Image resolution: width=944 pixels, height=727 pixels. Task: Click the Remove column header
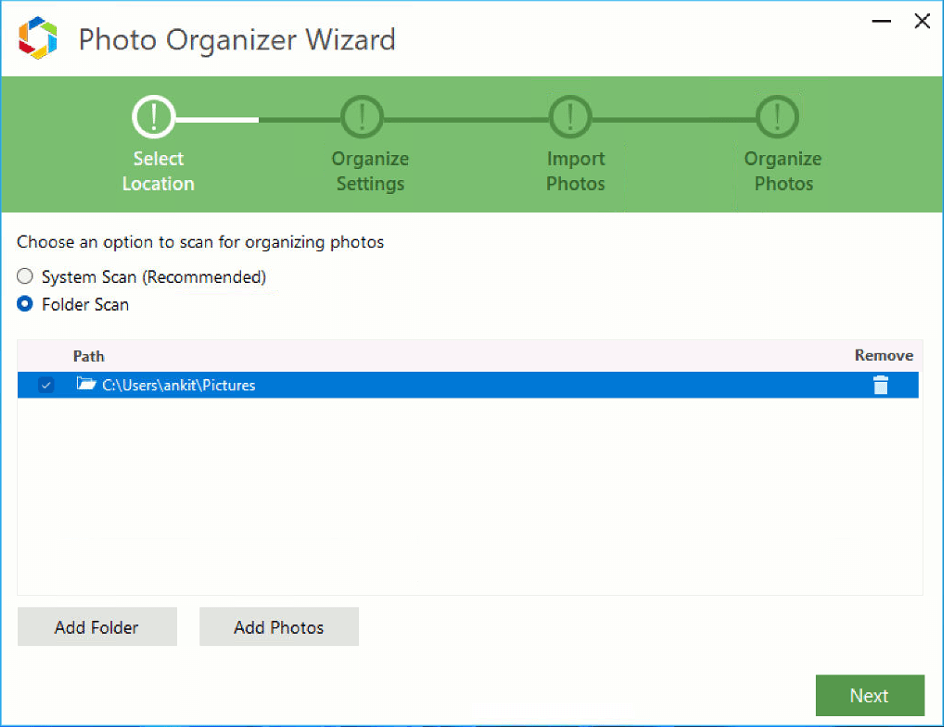pos(883,356)
